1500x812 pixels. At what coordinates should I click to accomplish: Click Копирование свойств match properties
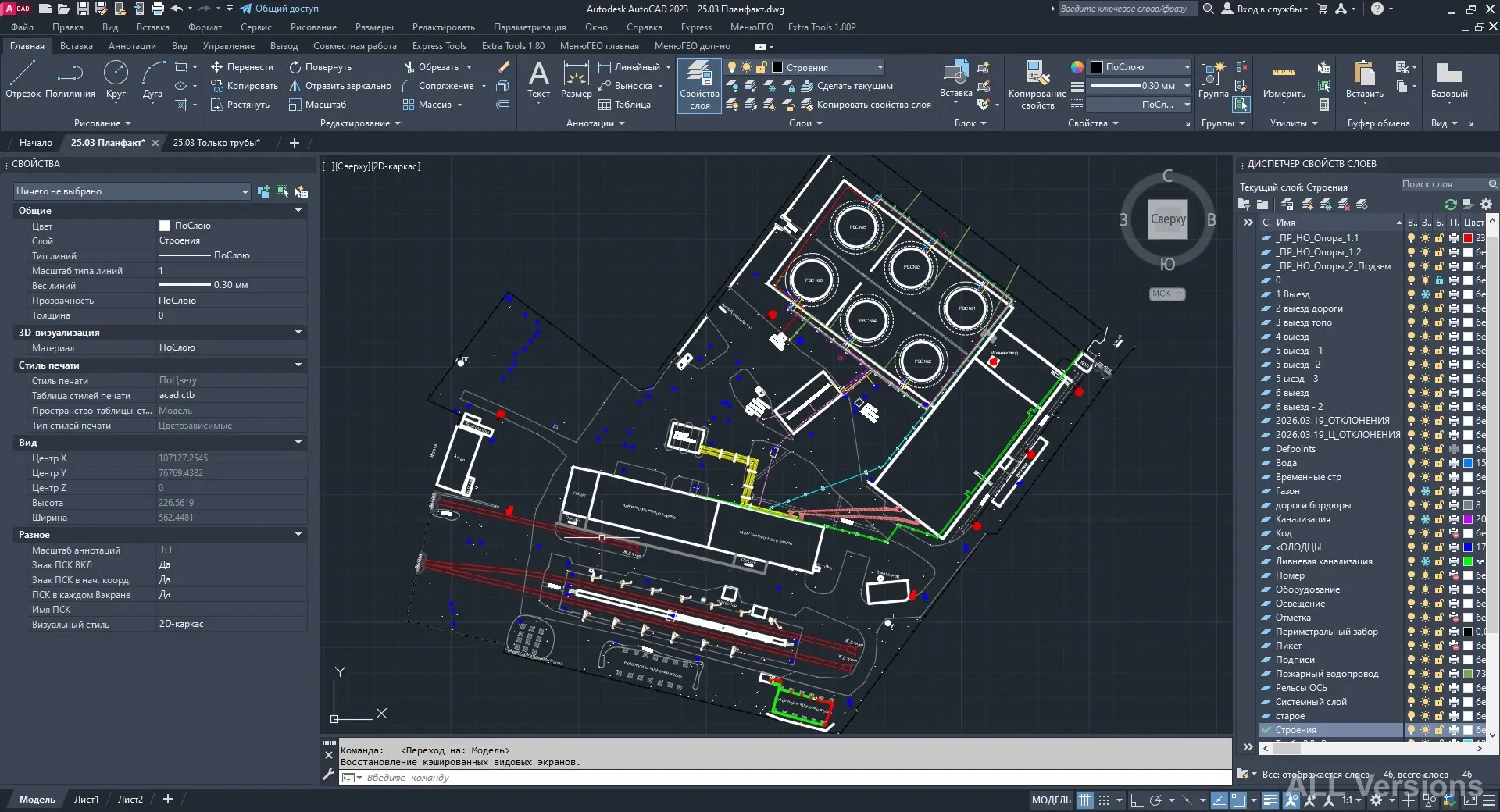pyautogui.click(x=1037, y=85)
